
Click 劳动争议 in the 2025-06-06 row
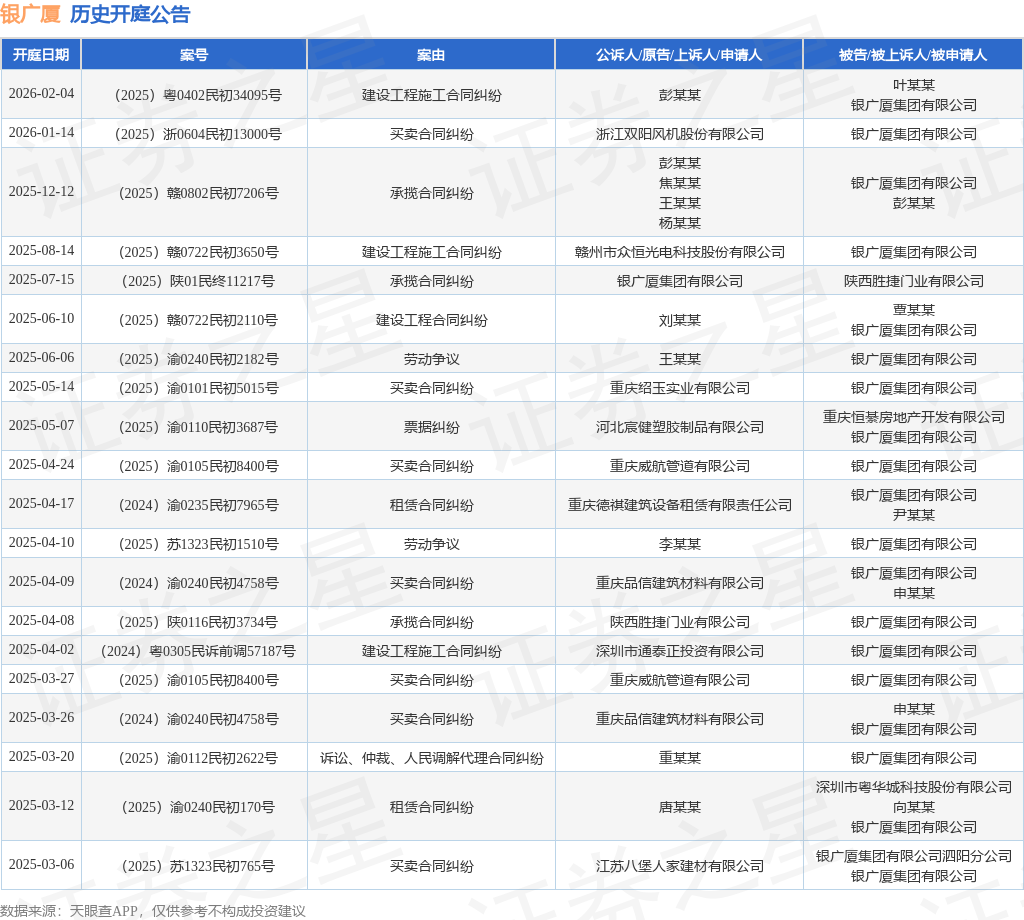coord(431,360)
